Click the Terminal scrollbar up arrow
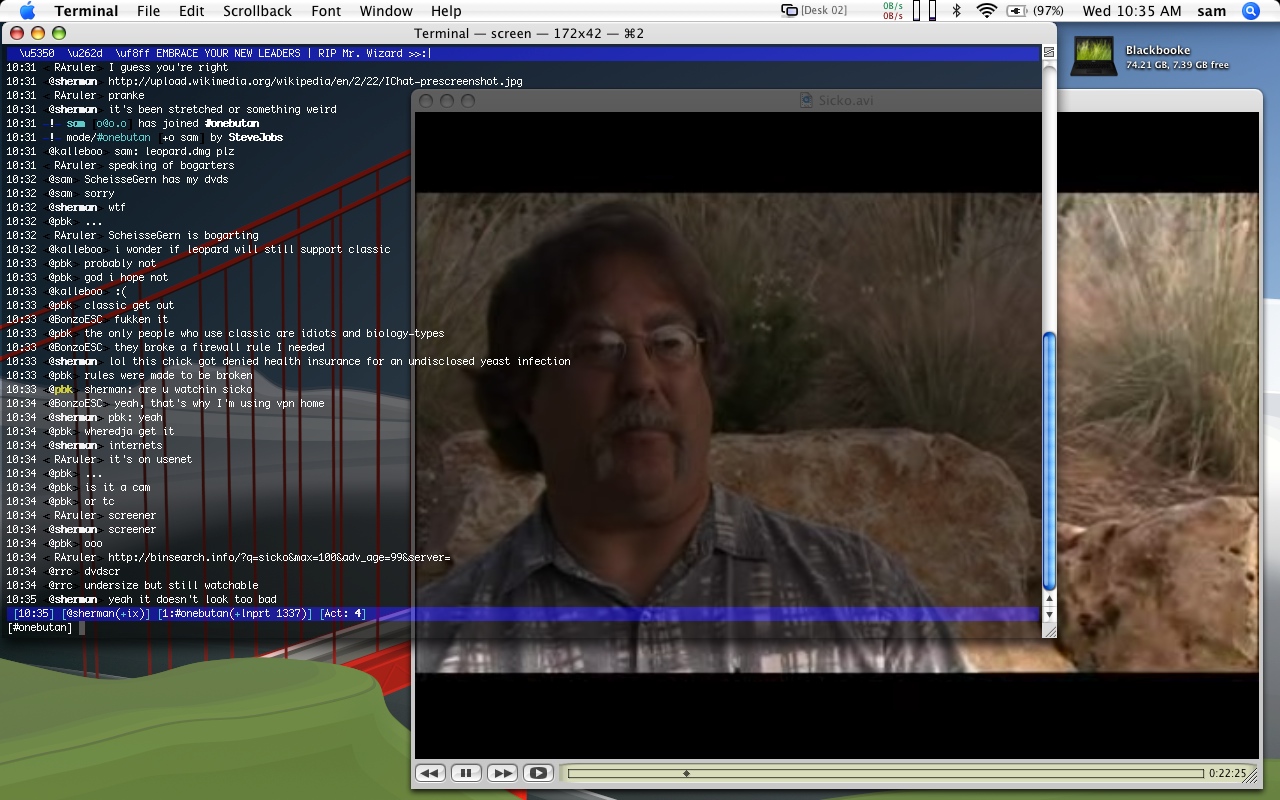The width and height of the screenshot is (1280, 800). (x=1049, y=600)
